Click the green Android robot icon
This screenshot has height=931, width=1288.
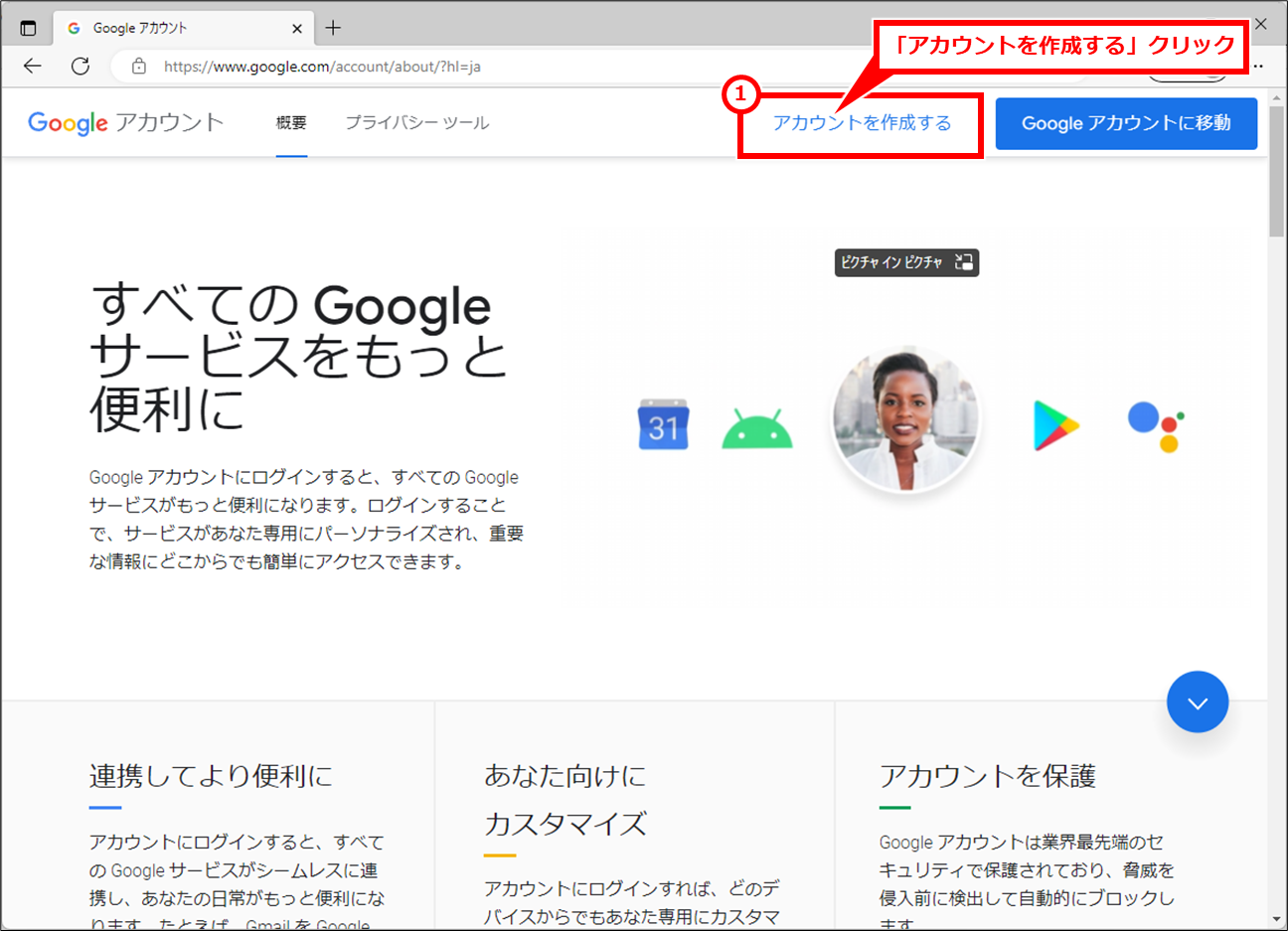click(757, 428)
